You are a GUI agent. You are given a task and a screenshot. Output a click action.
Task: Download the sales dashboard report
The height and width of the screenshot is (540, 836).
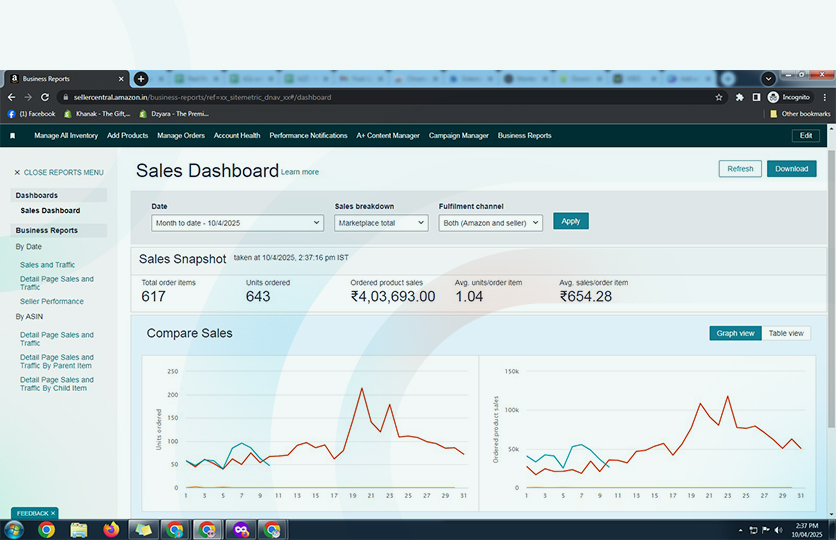791,169
